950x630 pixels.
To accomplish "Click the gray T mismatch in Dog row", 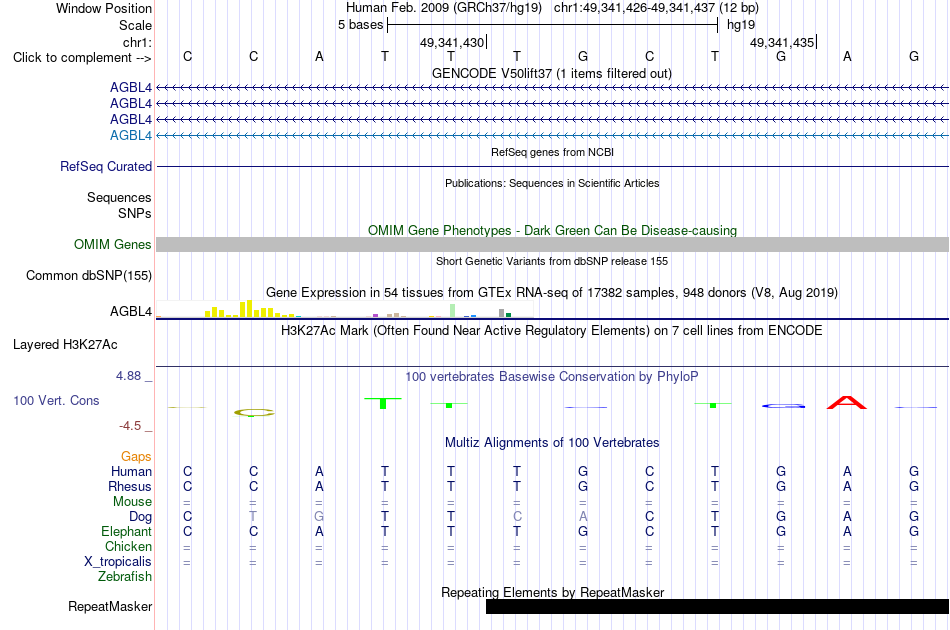I will (x=253, y=517).
